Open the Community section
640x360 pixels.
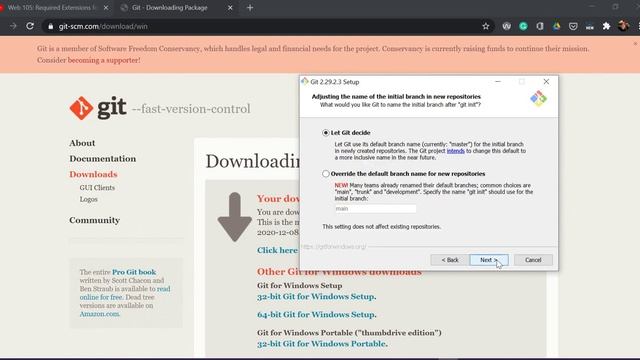pyautogui.click(x=94, y=220)
